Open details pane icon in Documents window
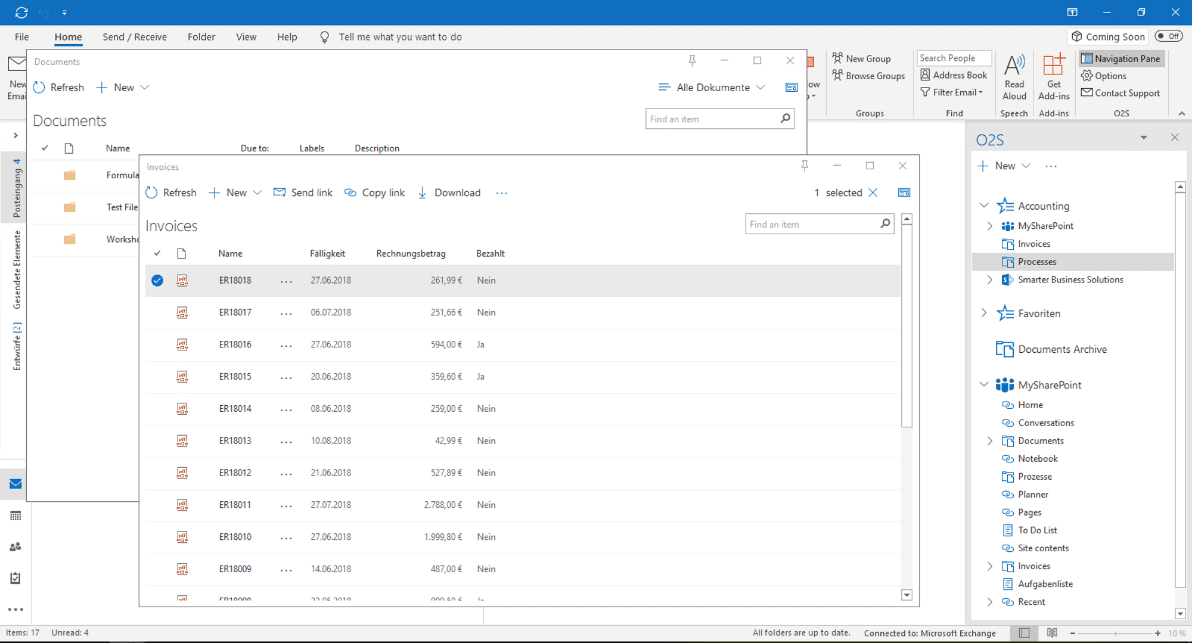The width and height of the screenshot is (1192, 643). 791,87
